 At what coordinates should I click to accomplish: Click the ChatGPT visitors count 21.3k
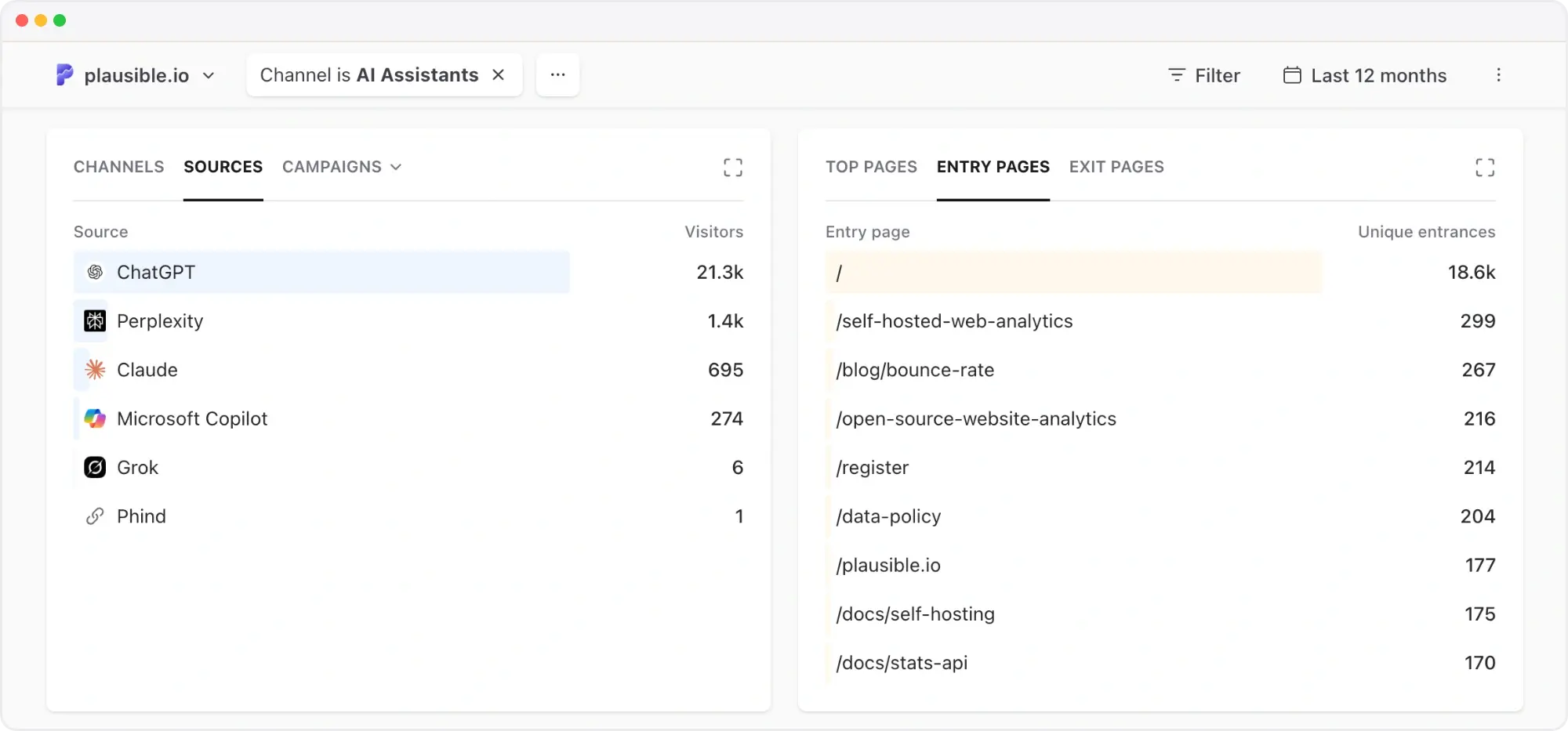720,272
